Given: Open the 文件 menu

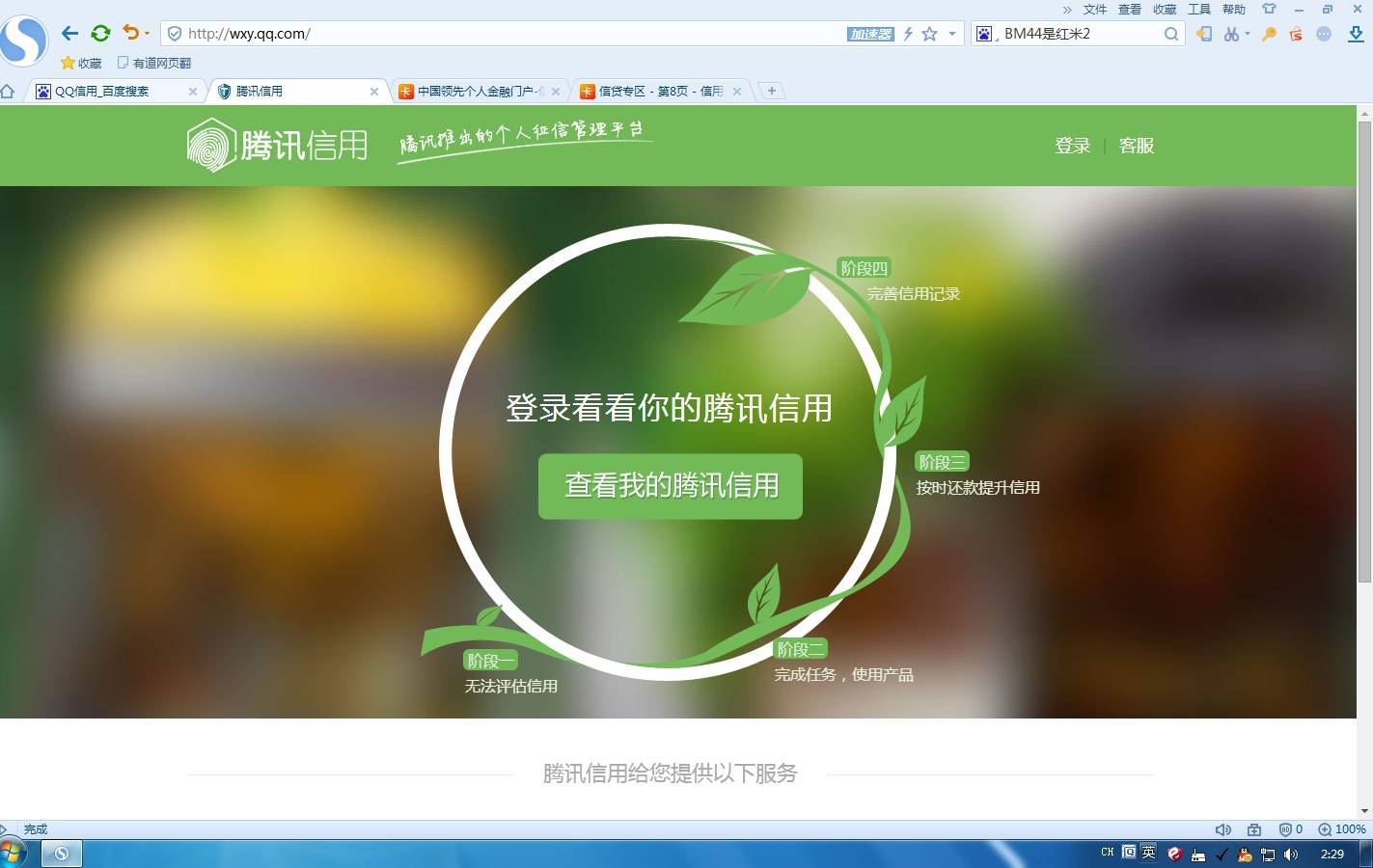Looking at the screenshot, I should (1095, 10).
